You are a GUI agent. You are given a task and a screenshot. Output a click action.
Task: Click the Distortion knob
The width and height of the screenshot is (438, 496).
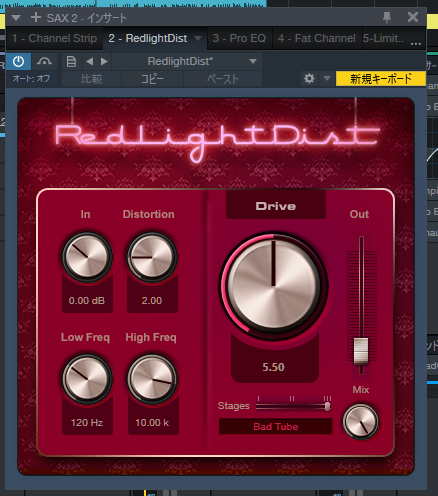pos(152,257)
